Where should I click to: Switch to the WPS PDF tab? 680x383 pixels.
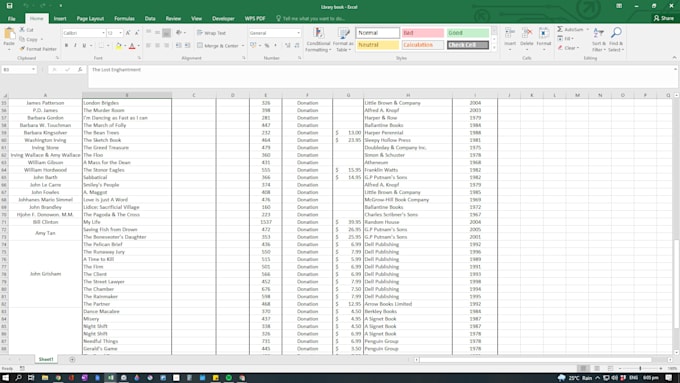255,19
